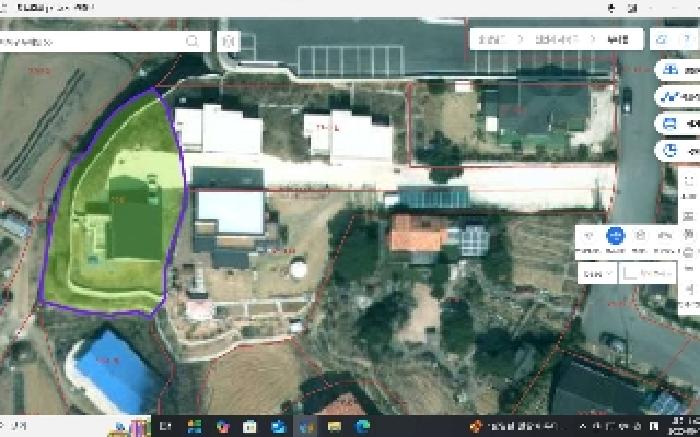Select the blue highlighted measurement tool

615,236
